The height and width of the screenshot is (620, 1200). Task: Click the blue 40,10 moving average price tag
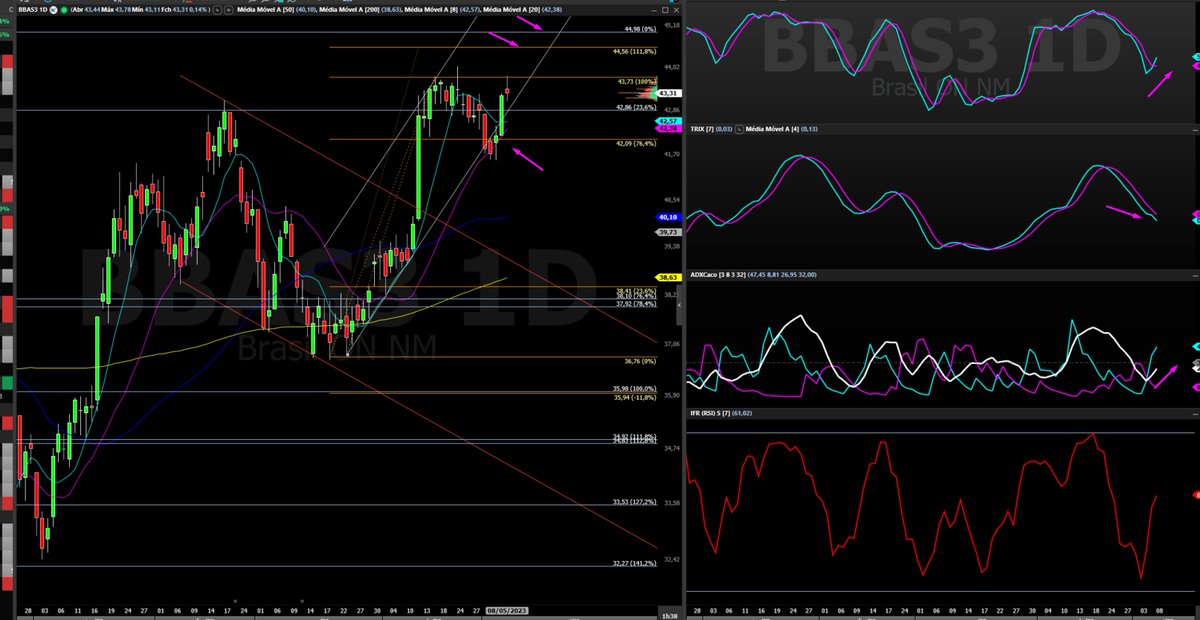[668, 217]
